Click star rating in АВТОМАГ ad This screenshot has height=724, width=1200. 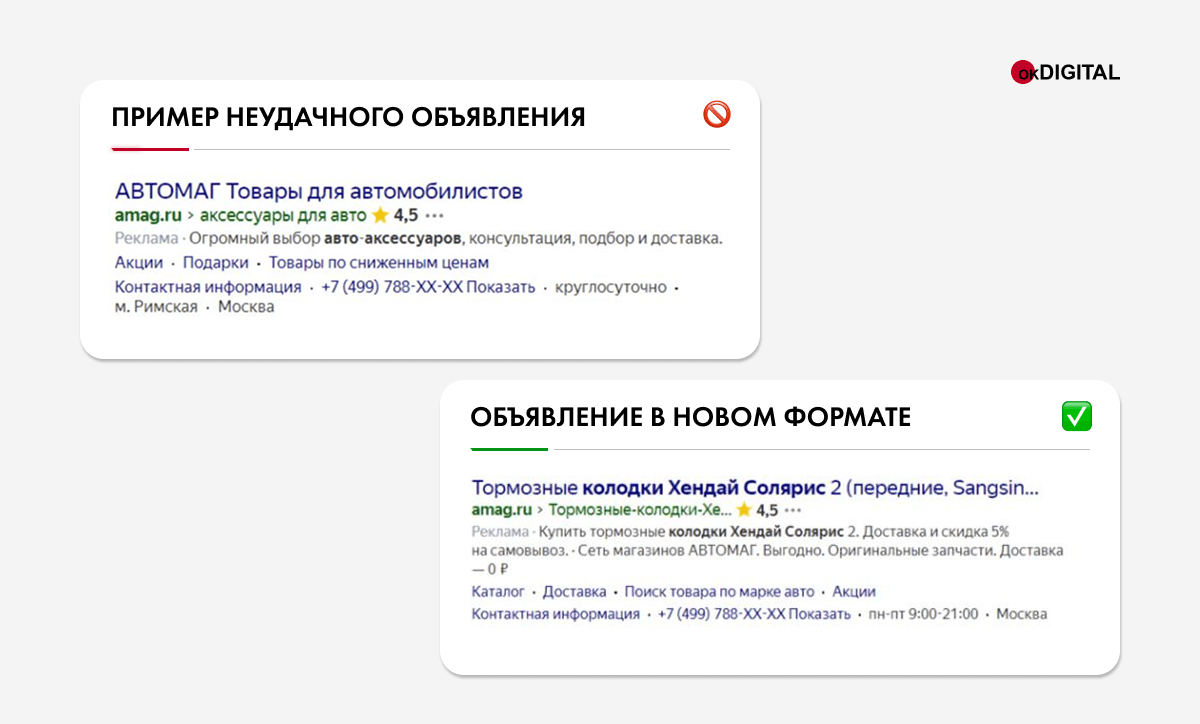pos(380,215)
